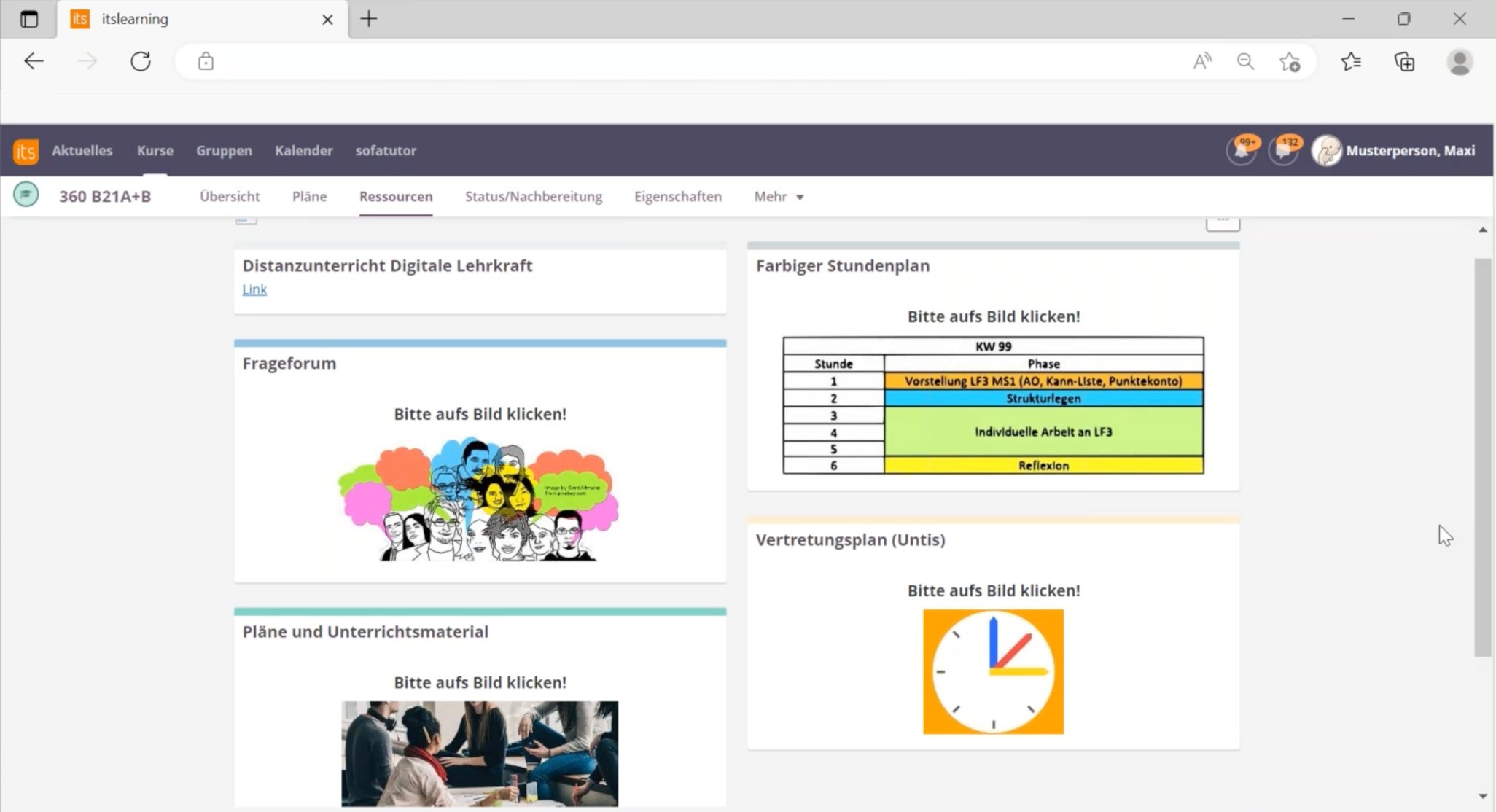This screenshot has width=1496, height=812.
Task: Click the down arrow on the page scrollbar
Action: pyautogui.click(x=1483, y=796)
